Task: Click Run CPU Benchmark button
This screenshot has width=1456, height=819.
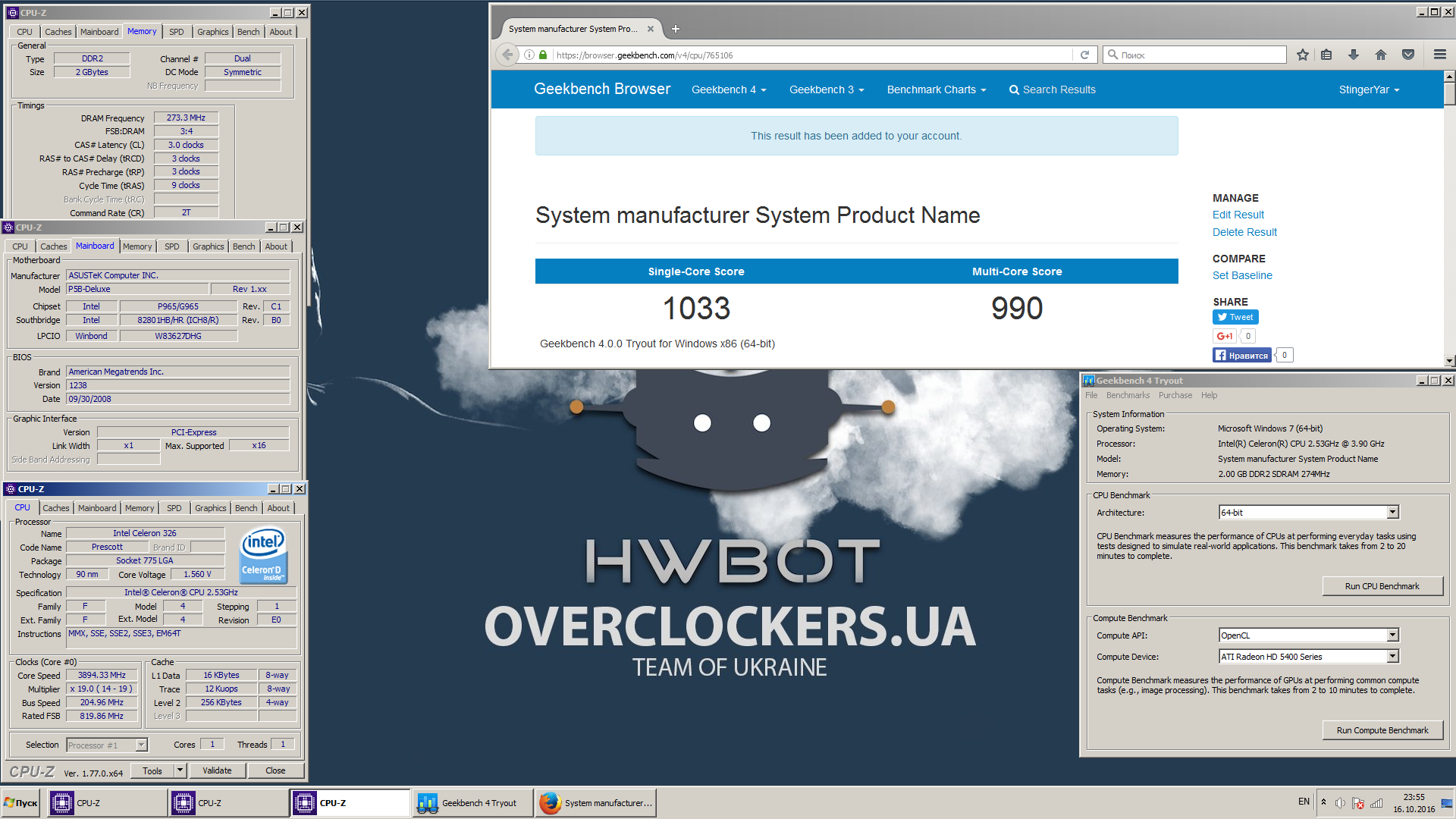Action: click(x=1382, y=586)
